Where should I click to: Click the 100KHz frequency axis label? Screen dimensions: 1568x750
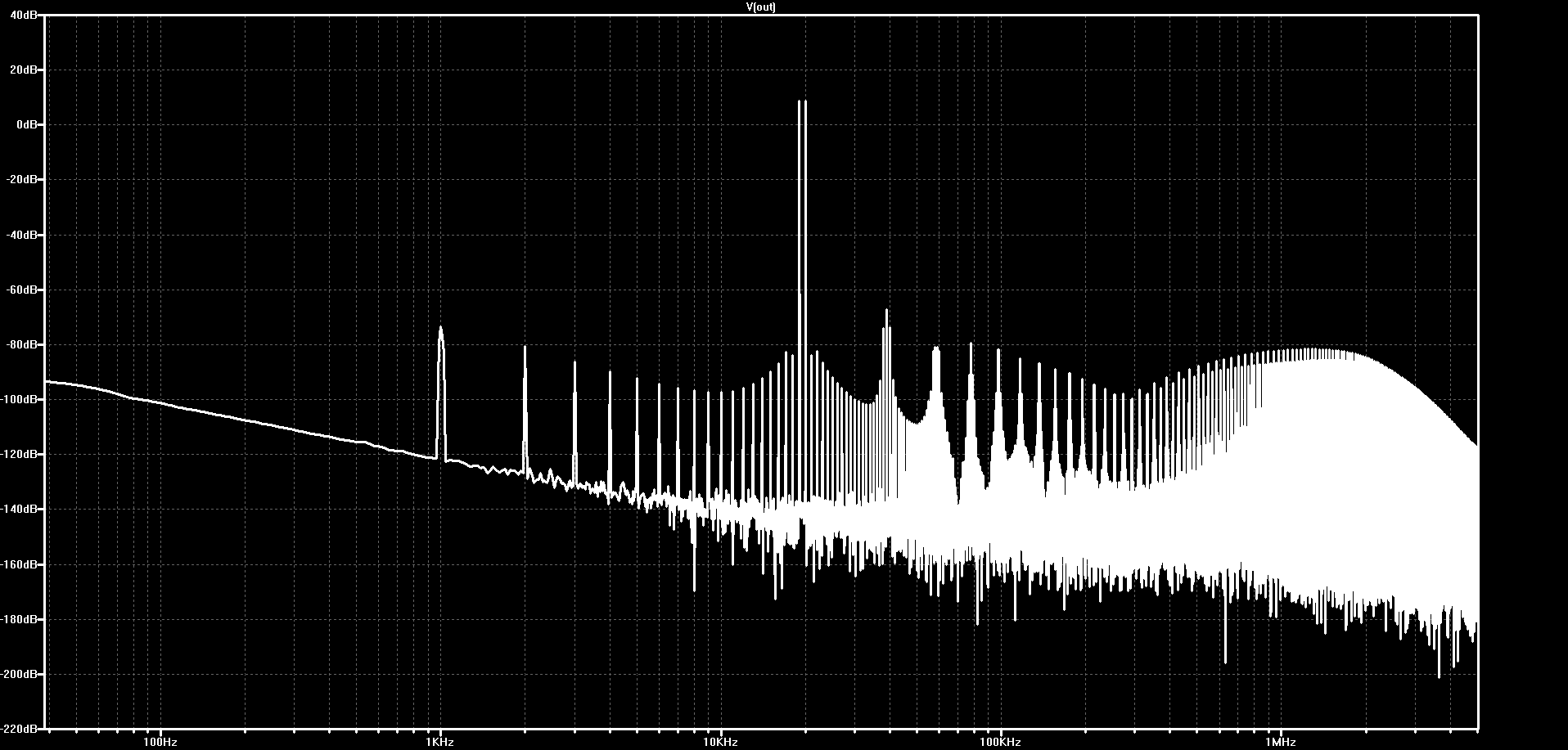(x=1000, y=743)
